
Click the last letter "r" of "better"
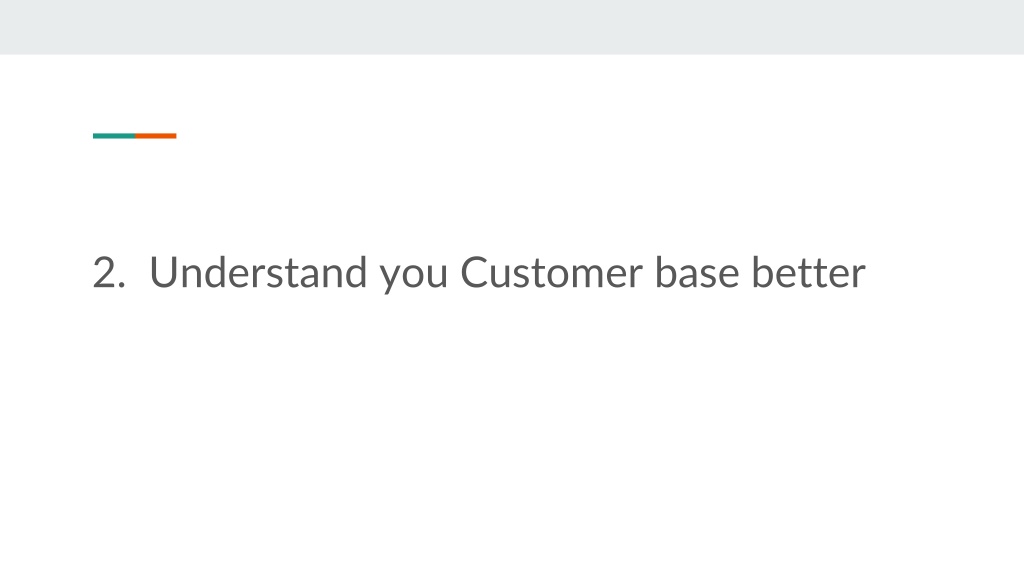tap(859, 276)
